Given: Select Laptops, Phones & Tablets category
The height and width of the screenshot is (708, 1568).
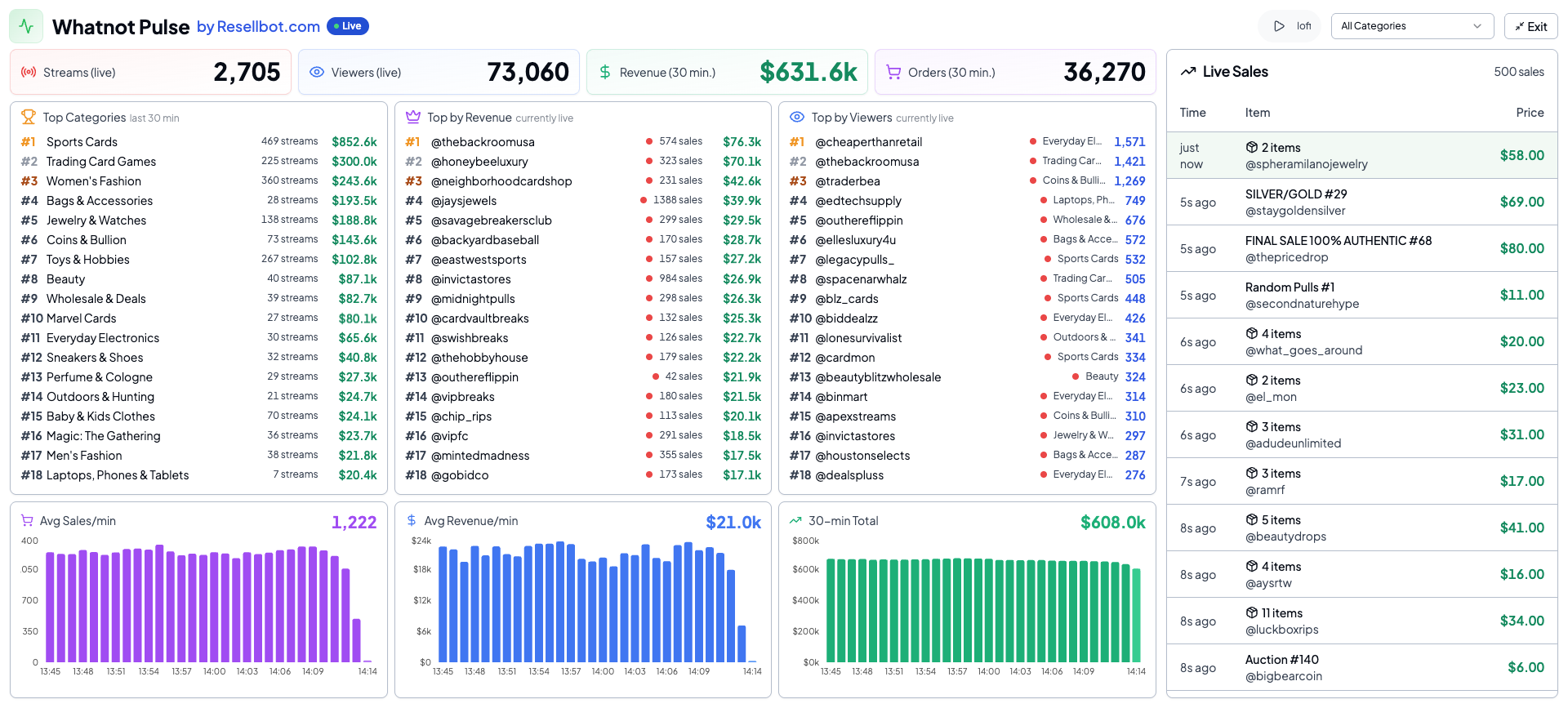Looking at the screenshot, I should click(x=198, y=474).
